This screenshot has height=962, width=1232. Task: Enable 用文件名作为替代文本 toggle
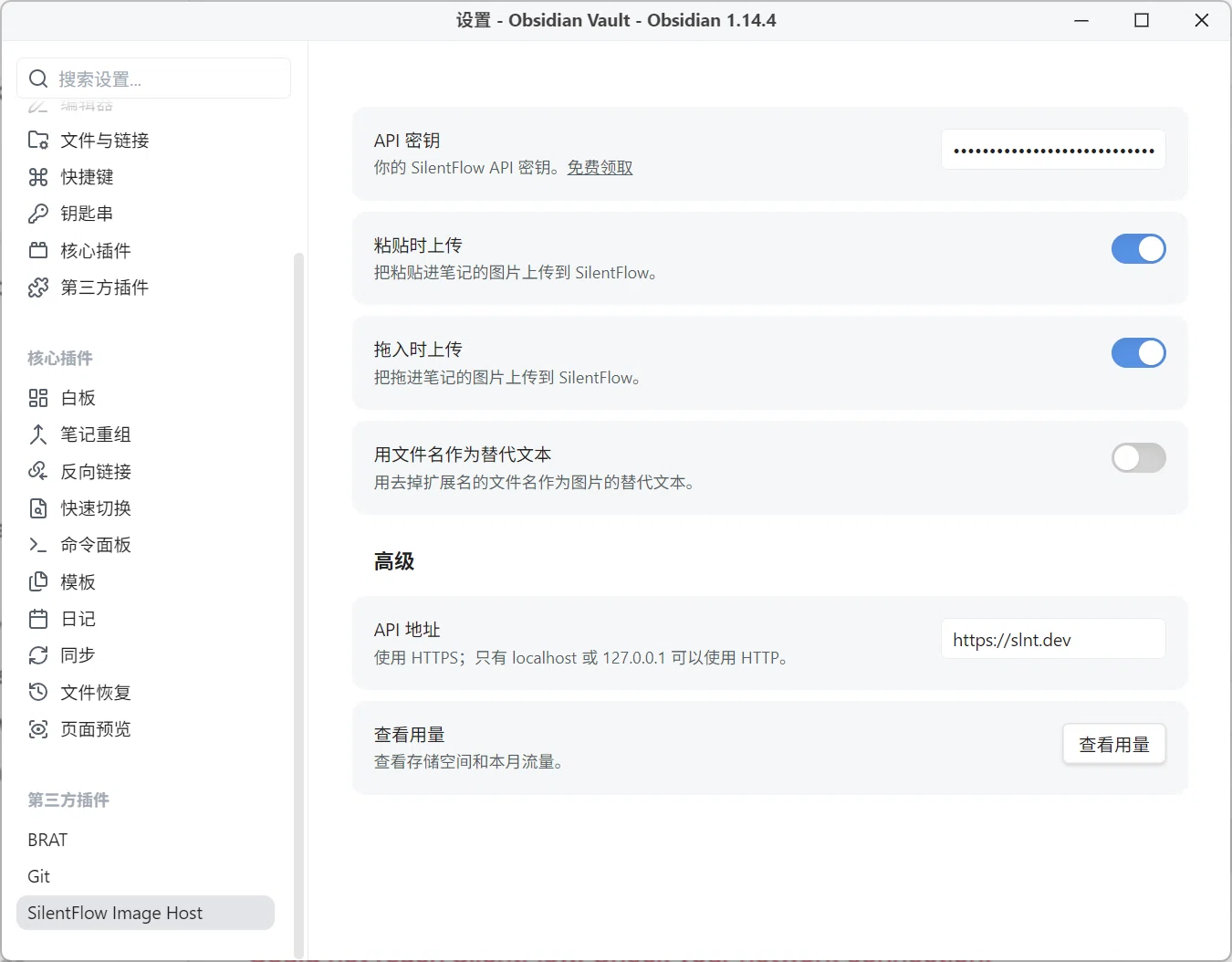point(1138,458)
